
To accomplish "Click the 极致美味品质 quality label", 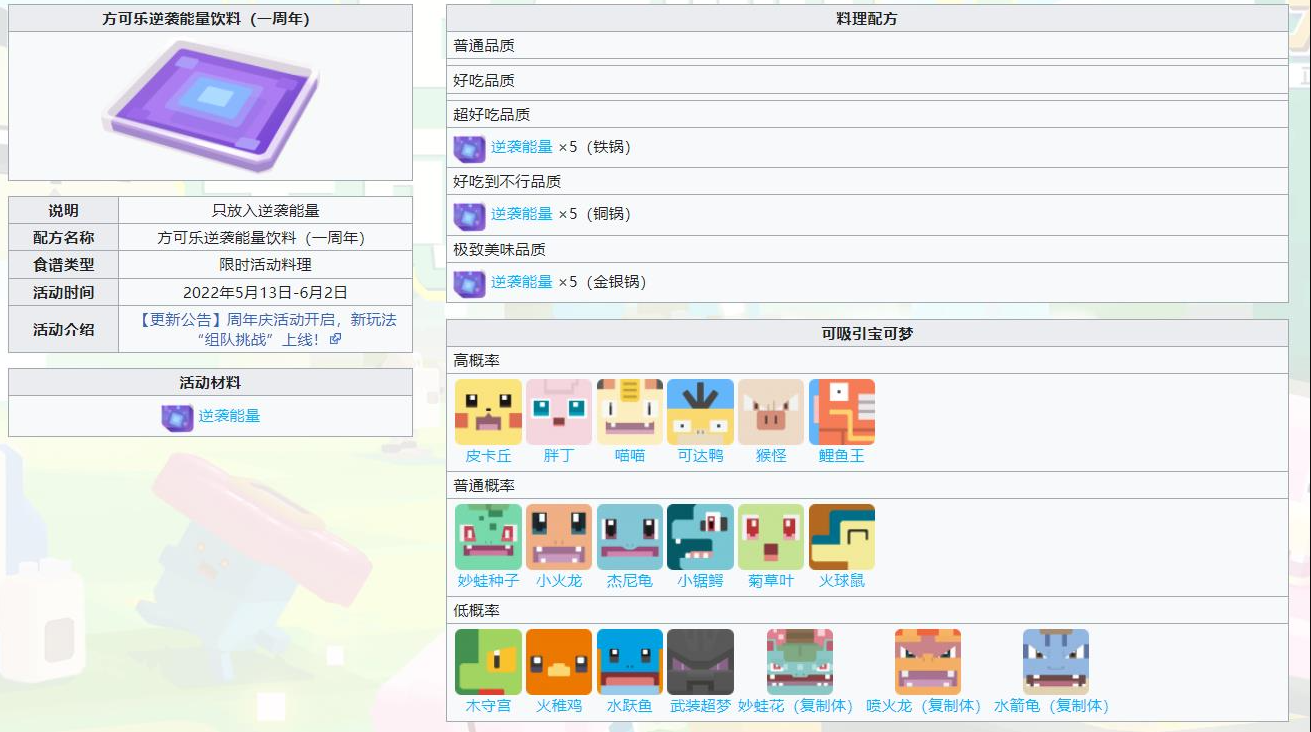I will tap(499, 249).
